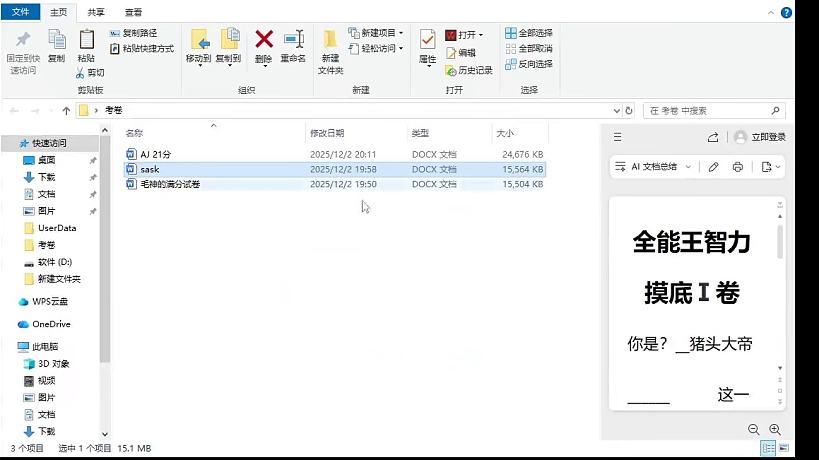Click the Rename icon

[x=294, y=39]
